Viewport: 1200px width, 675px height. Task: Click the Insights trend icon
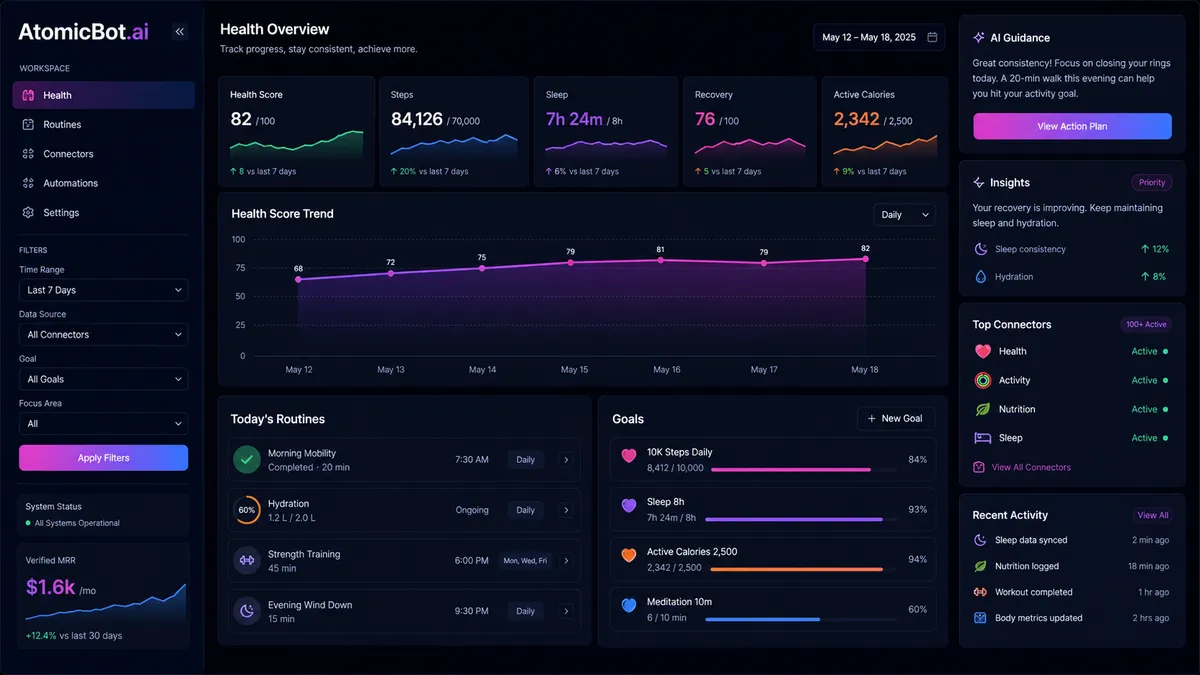[979, 183]
